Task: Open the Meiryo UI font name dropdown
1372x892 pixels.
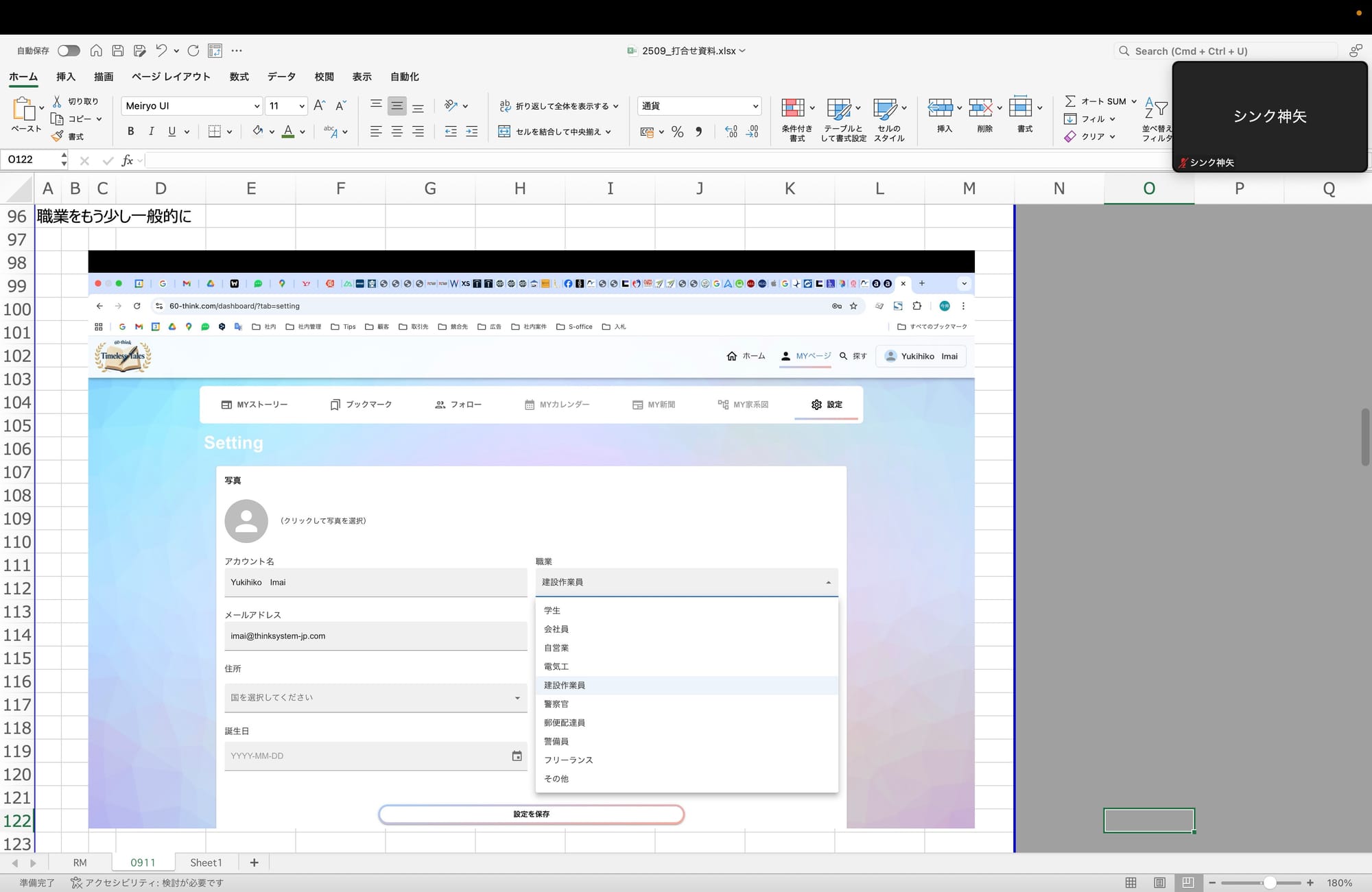Action: pyautogui.click(x=257, y=106)
